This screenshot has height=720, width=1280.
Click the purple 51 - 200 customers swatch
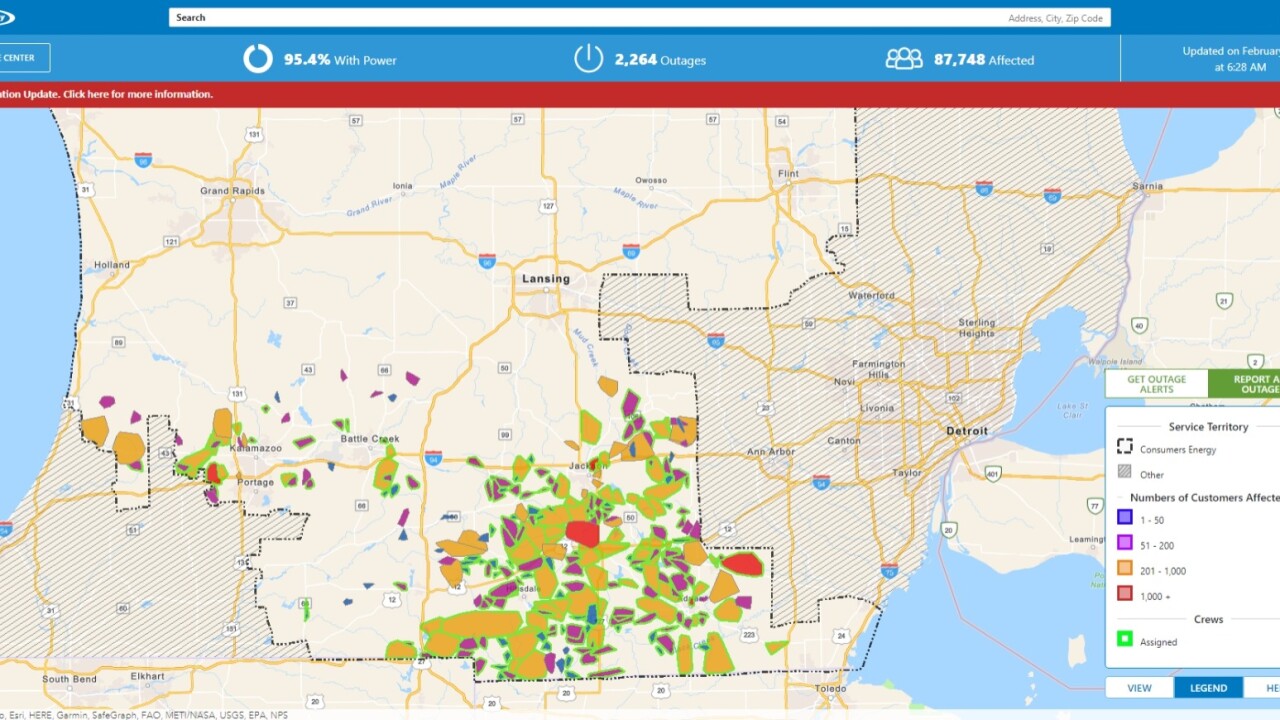tap(1124, 545)
